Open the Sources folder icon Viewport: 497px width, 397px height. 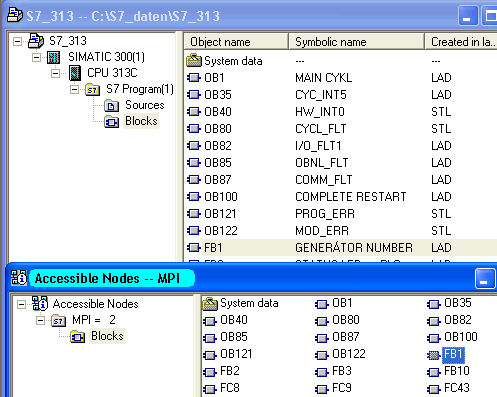(x=111, y=106)
